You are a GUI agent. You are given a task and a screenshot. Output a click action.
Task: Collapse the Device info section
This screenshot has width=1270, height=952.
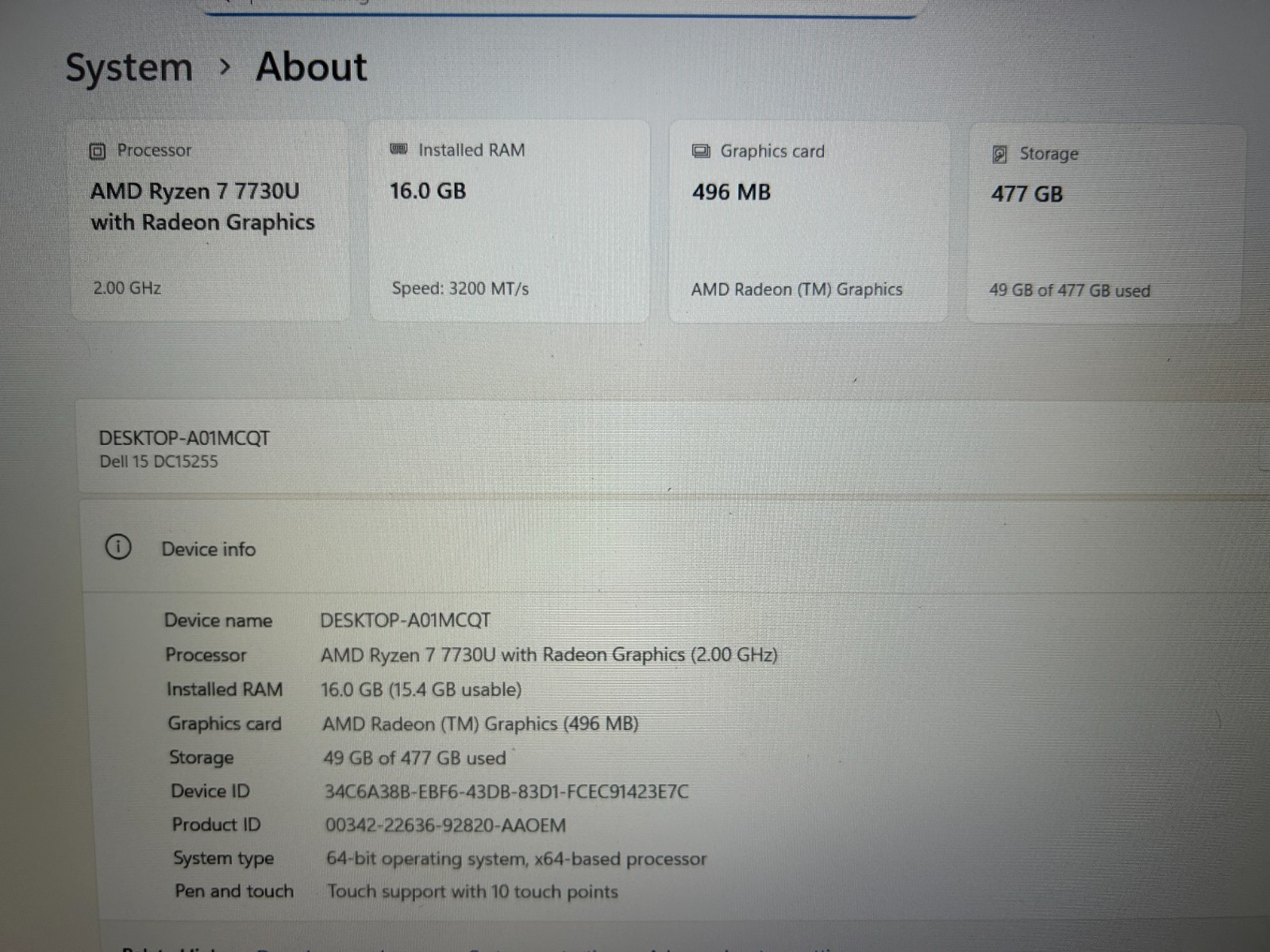point(675,547)
